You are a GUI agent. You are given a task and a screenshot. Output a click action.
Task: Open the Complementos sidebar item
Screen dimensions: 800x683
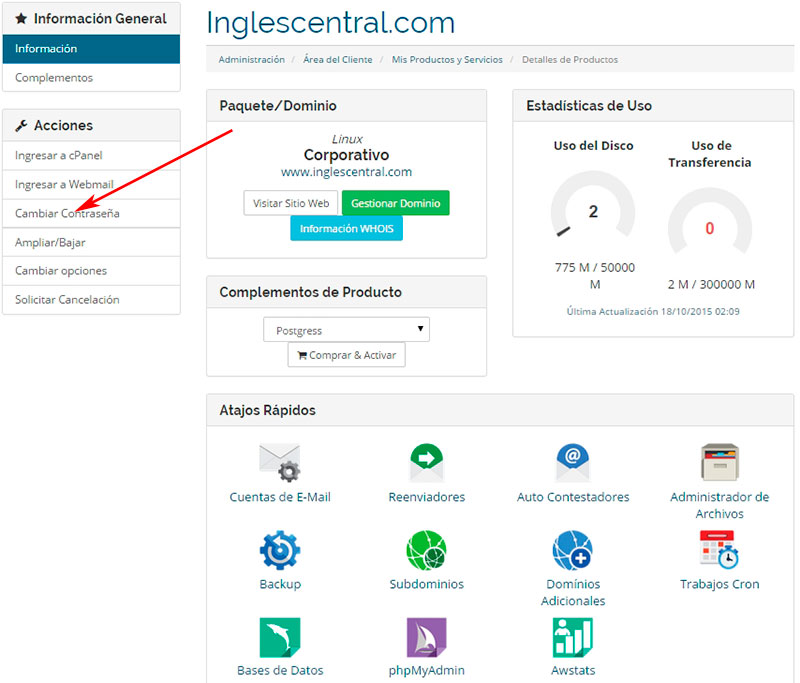pyautogui.click(x=91, y=78)
